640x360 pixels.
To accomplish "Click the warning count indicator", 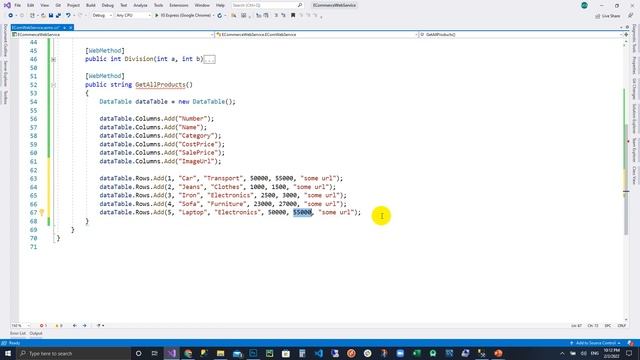I will (x=59, y=326).
